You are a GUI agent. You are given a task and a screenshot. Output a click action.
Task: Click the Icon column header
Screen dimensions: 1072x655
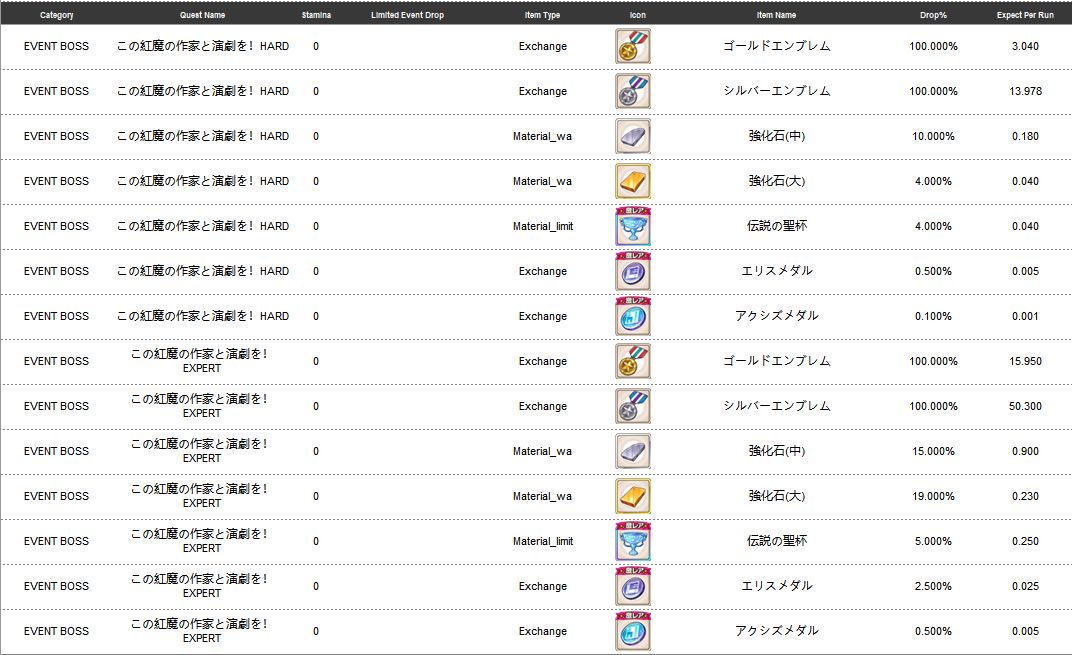pyautogui.click(x=637, y=14)
